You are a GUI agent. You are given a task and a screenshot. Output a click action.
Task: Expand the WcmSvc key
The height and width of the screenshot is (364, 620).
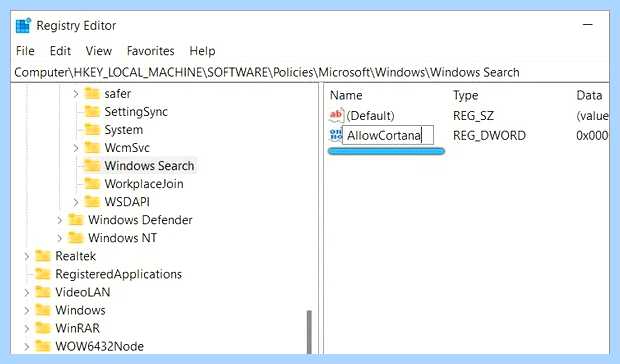(76, 148)
